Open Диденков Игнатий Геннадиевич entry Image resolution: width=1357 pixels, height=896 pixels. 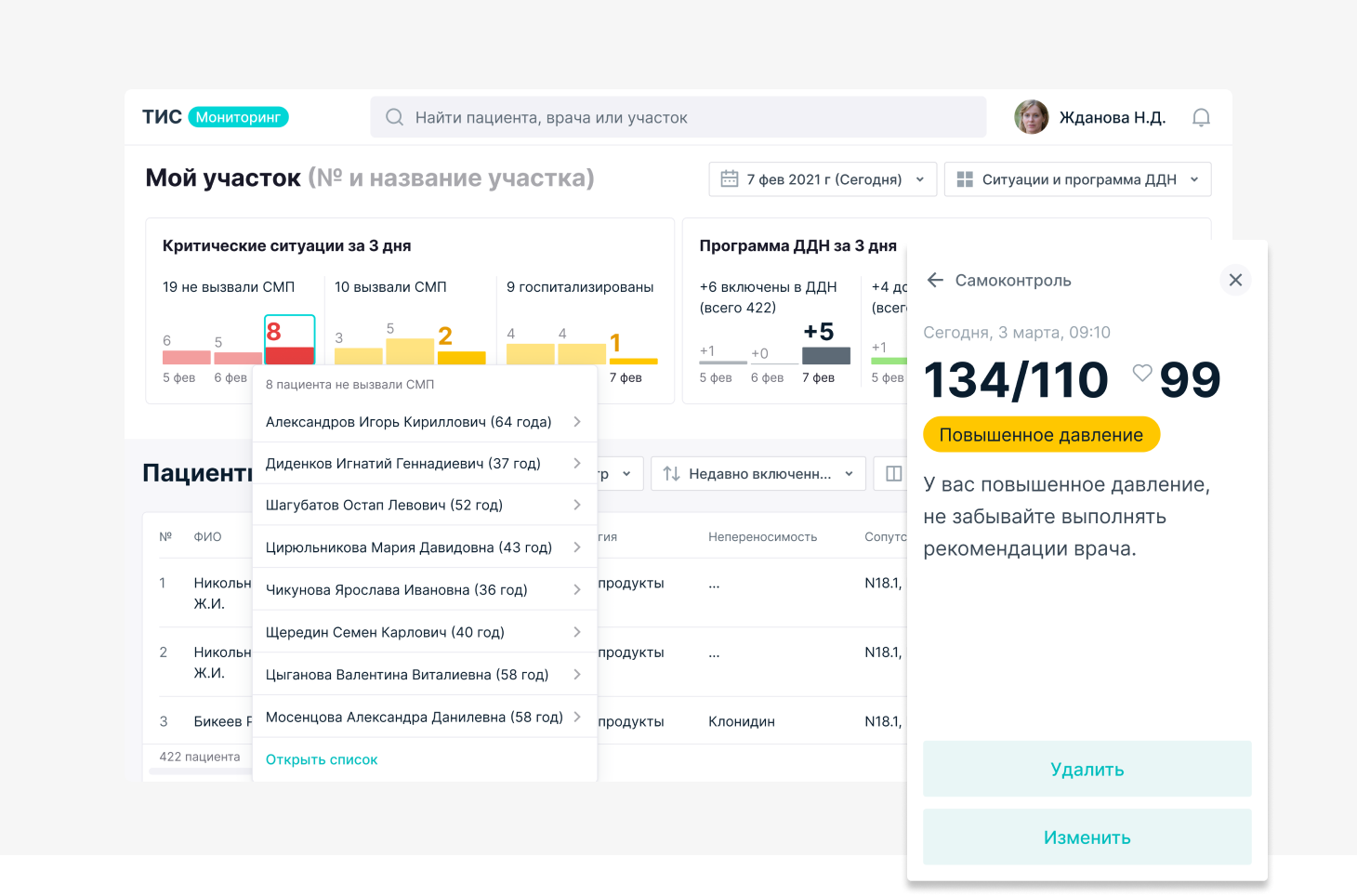pyautogui.click(x=425, y=463)
